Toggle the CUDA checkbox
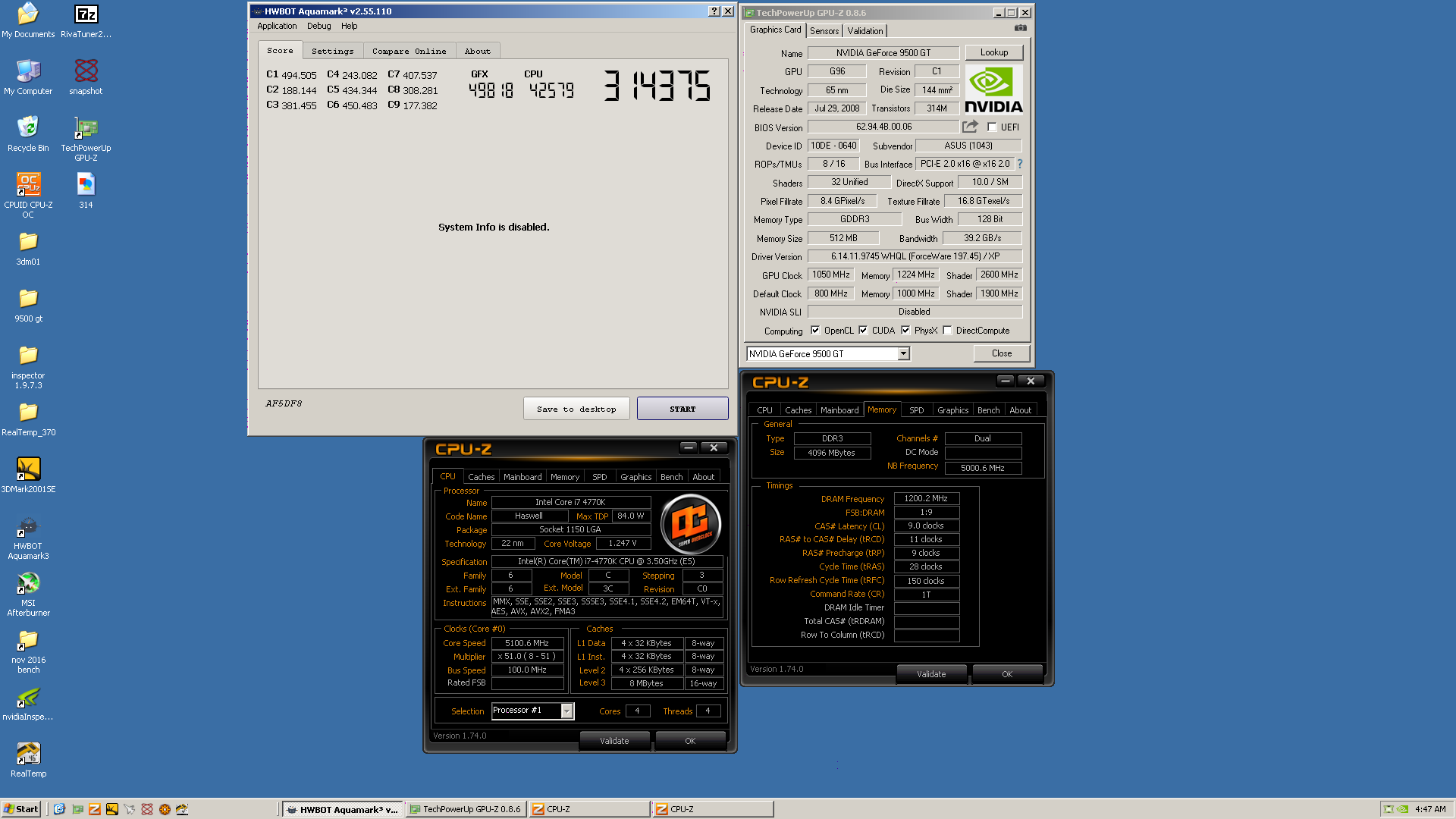 863,331
